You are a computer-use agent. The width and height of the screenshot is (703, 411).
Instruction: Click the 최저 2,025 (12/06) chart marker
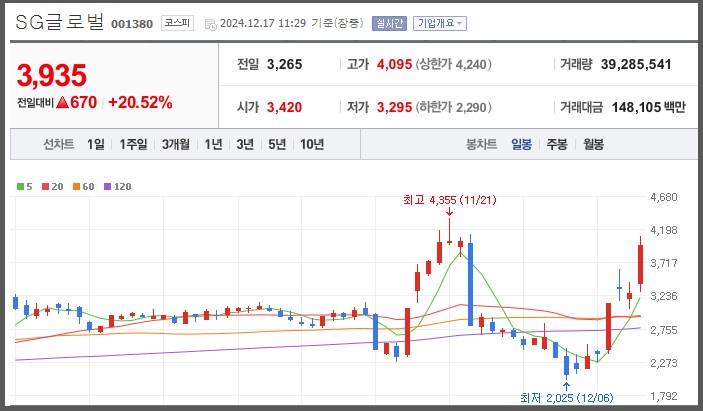pyautogui.click(x=566, y=398)
